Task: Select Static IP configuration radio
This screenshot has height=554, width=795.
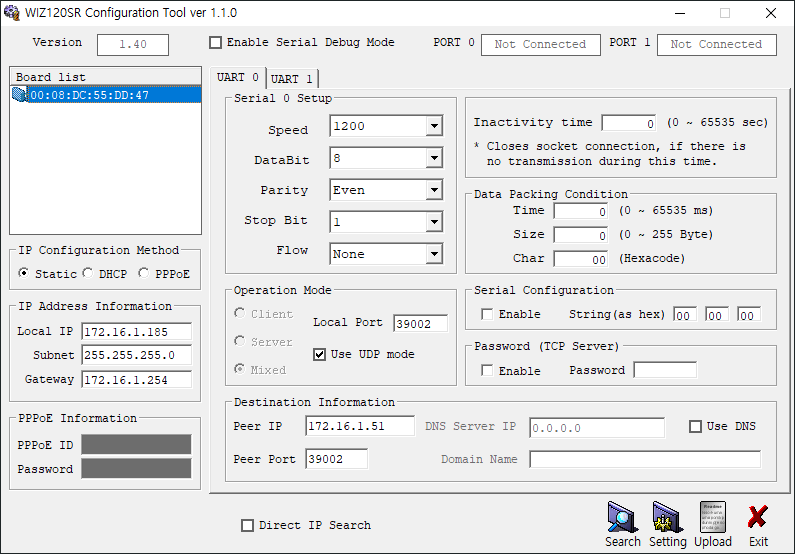Action: [23, 273]
